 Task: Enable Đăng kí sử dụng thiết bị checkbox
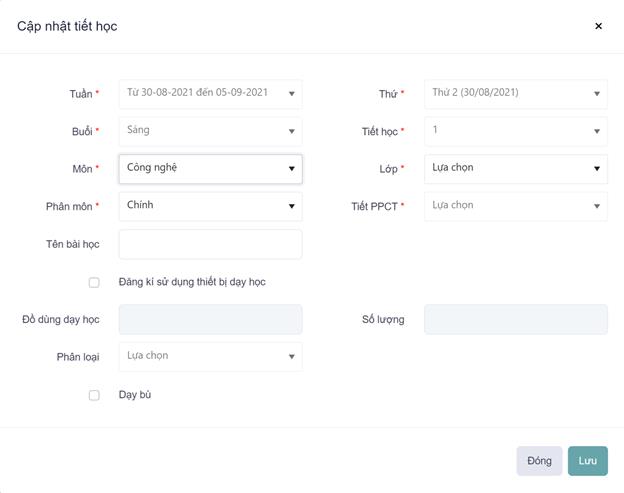94,282
